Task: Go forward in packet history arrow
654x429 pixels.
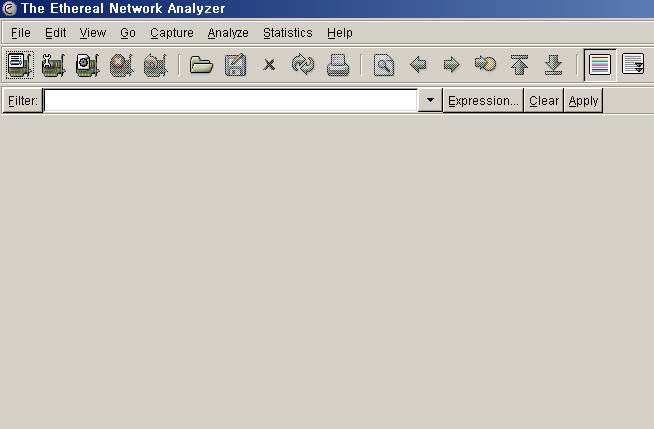Action: coord(452,65)
